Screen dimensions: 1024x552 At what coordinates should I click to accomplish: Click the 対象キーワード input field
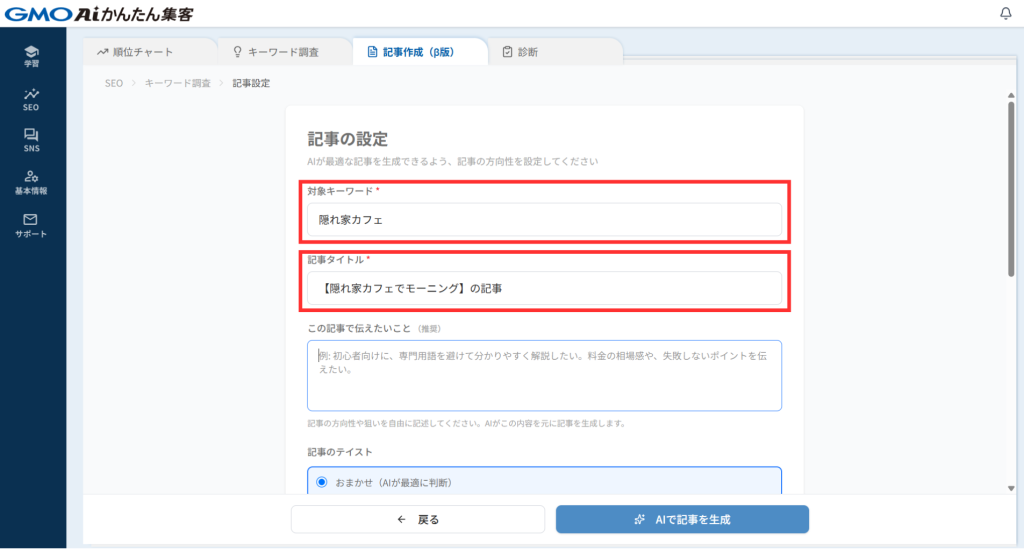pyautogui.click(x=543, y=220)
